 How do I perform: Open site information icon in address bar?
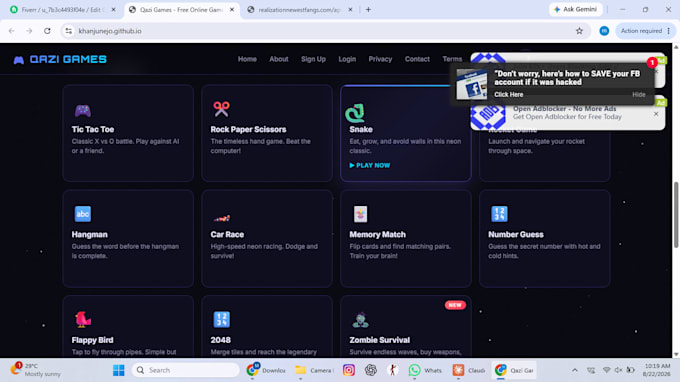69,31
